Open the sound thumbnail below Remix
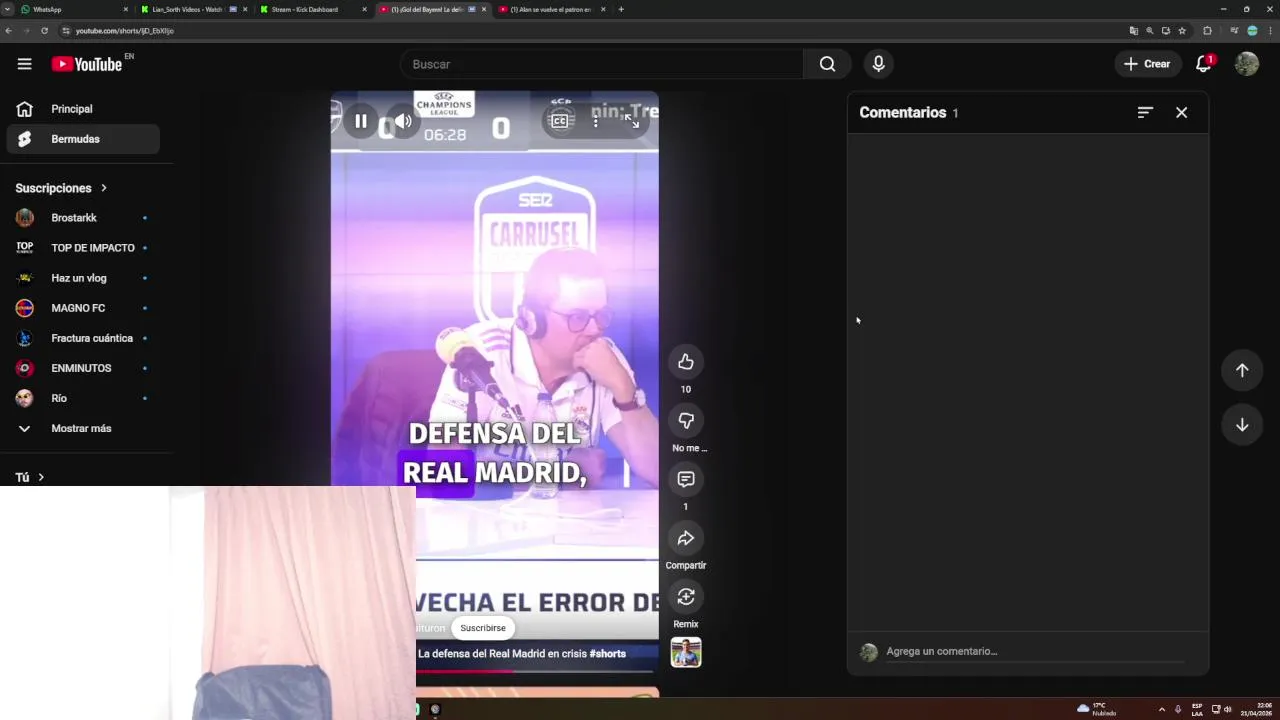 click(686, 652)
